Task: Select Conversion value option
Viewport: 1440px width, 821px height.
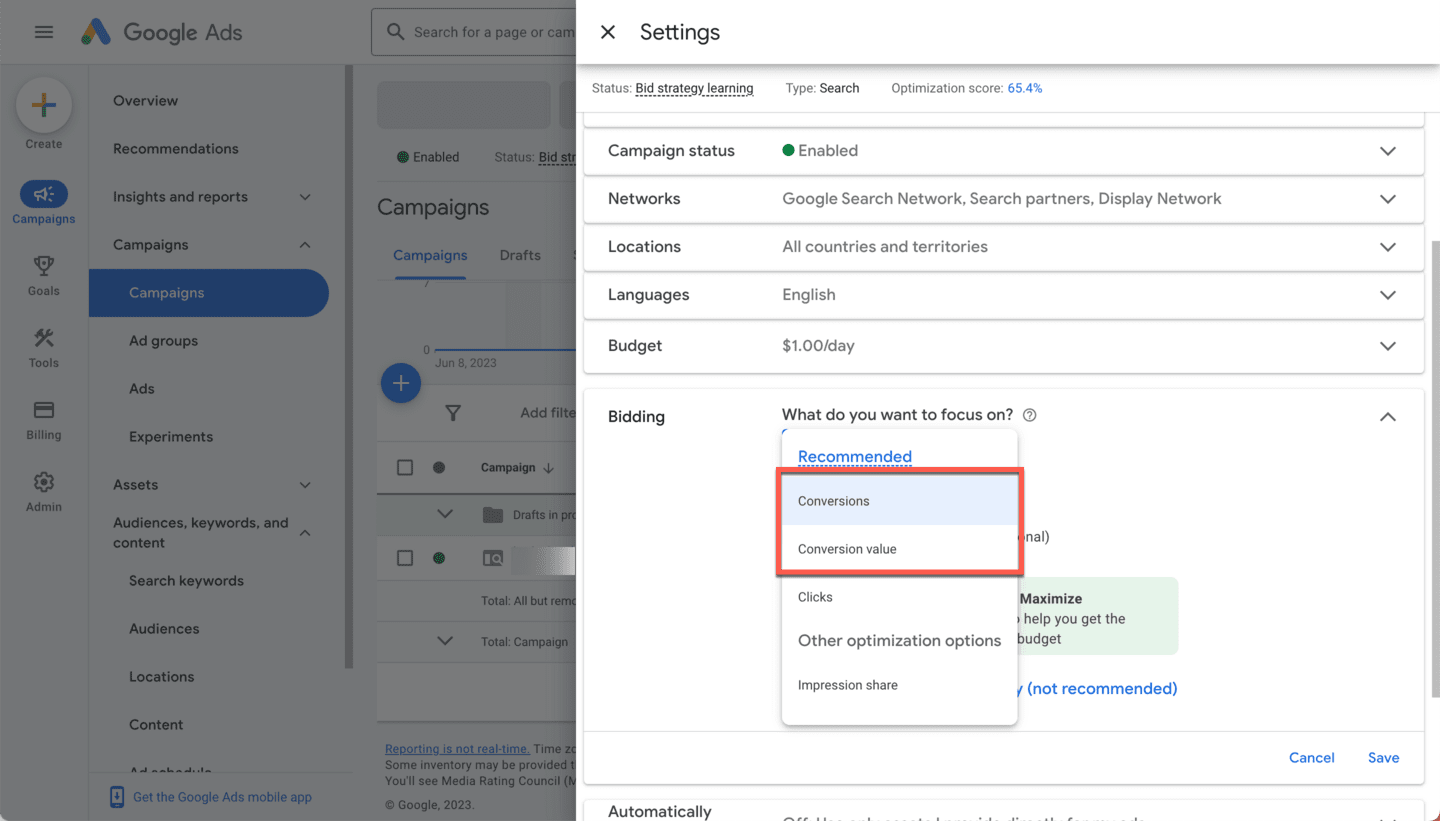Action: point(899,549)
